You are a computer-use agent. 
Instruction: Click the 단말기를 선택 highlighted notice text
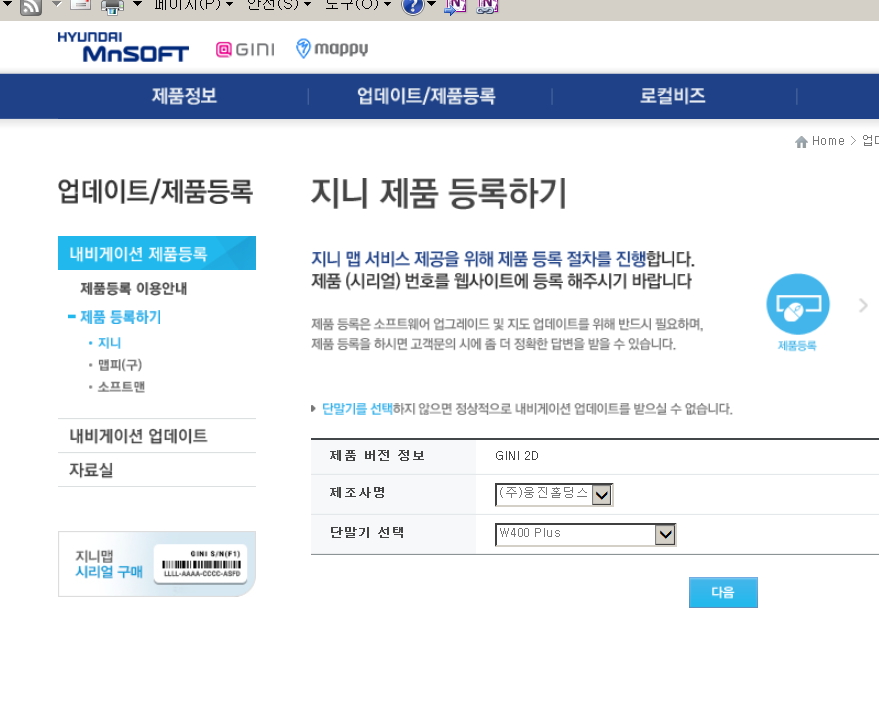(x=357, y=409)
